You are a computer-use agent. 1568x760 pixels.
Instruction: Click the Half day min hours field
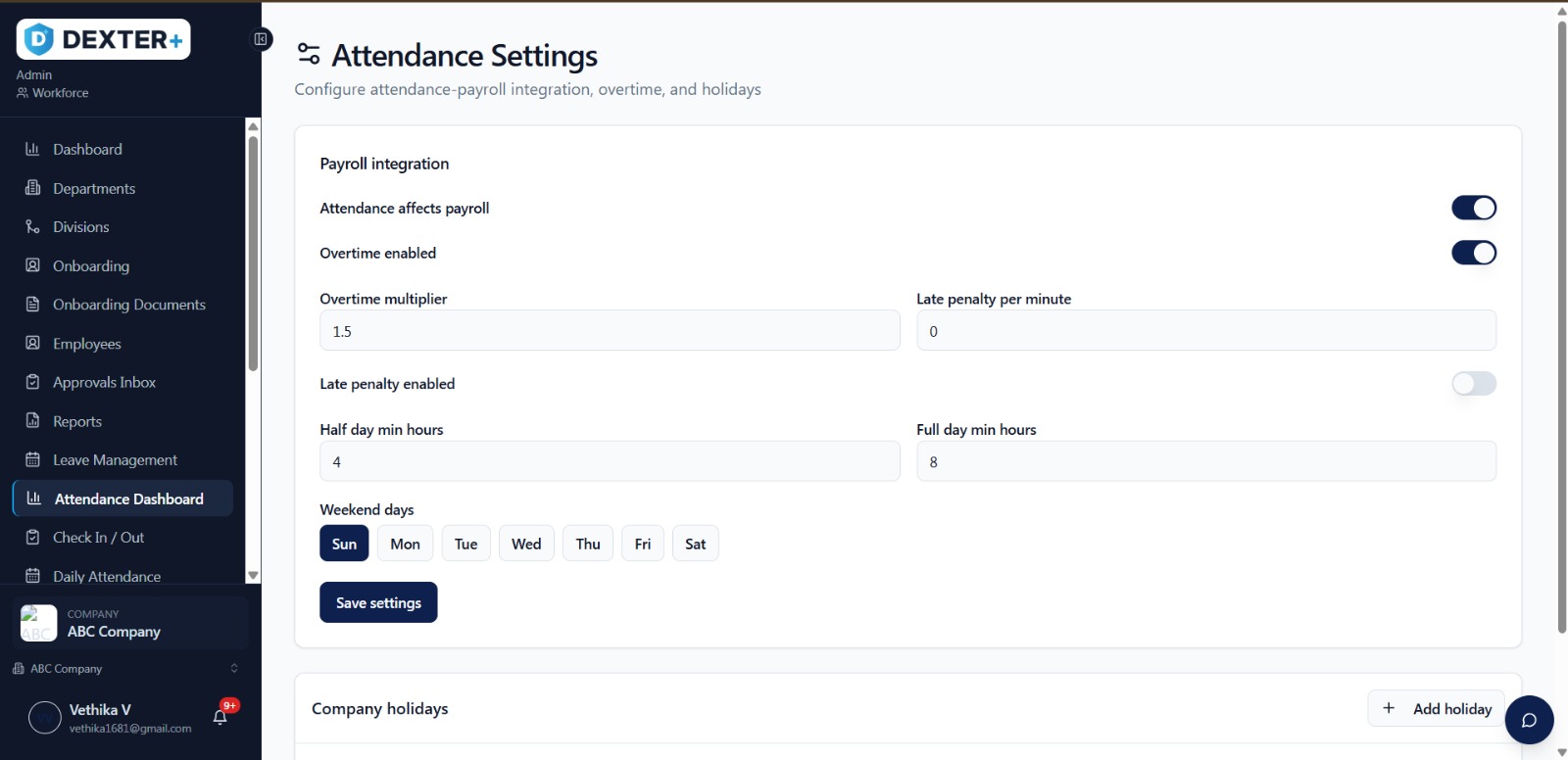(x=610, y=460)
